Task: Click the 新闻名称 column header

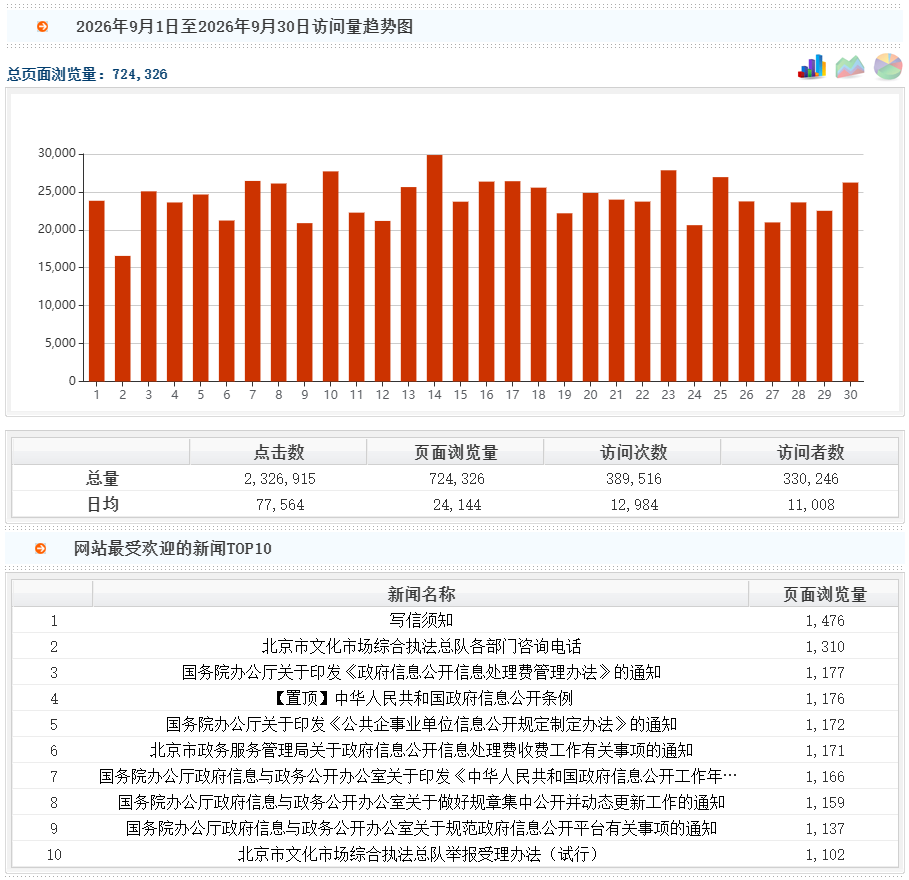Action: [421, 594]
